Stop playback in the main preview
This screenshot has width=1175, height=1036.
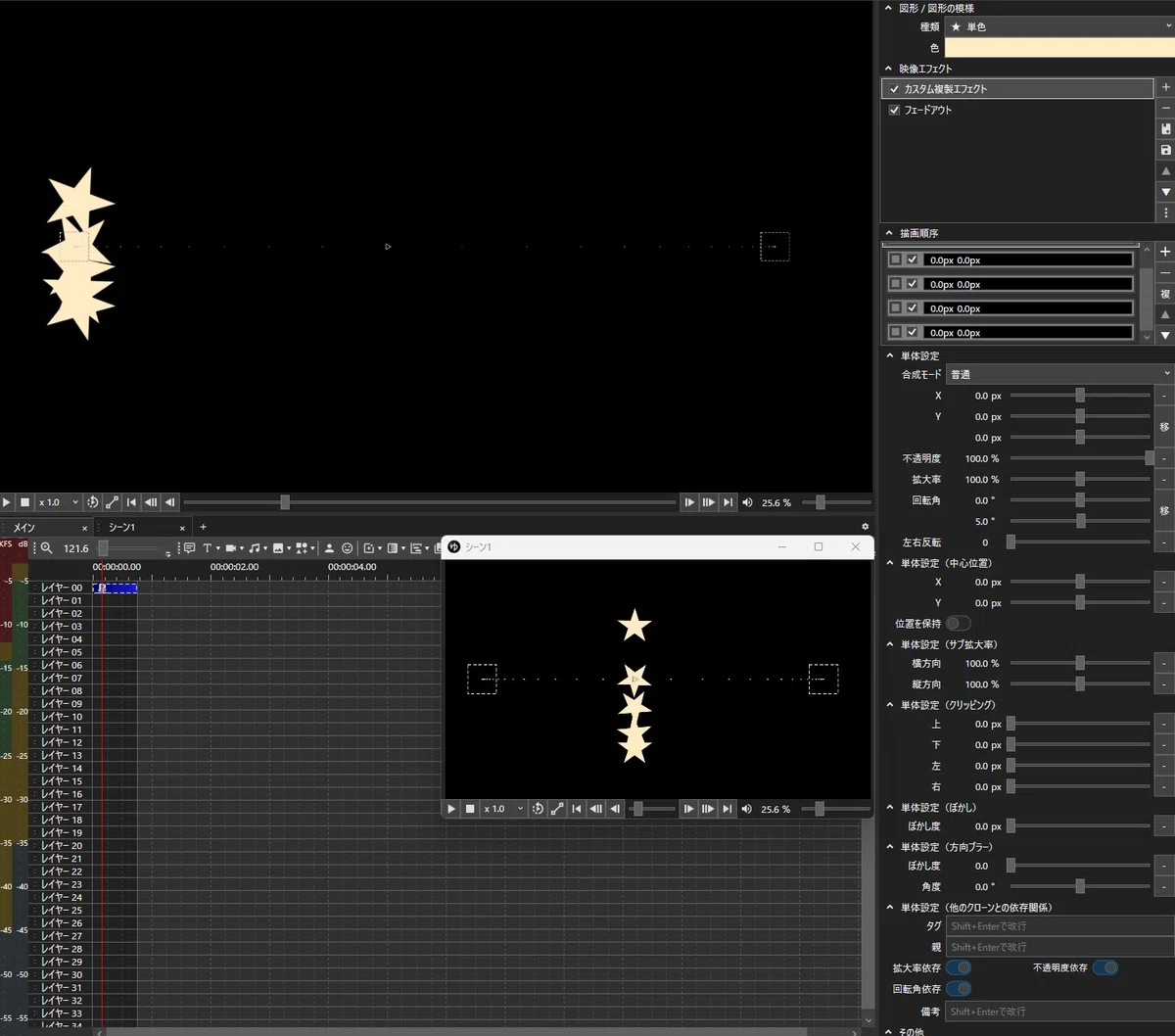pos(25,502)
